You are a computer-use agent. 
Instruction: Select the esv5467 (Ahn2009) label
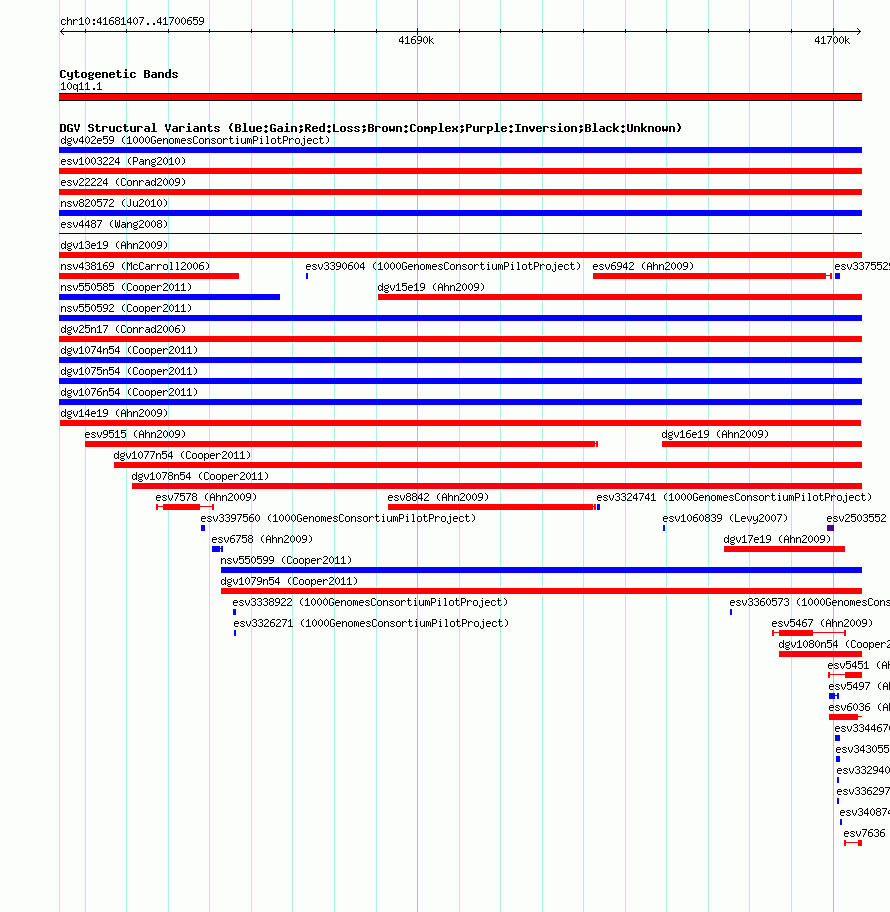pos(823,623)
